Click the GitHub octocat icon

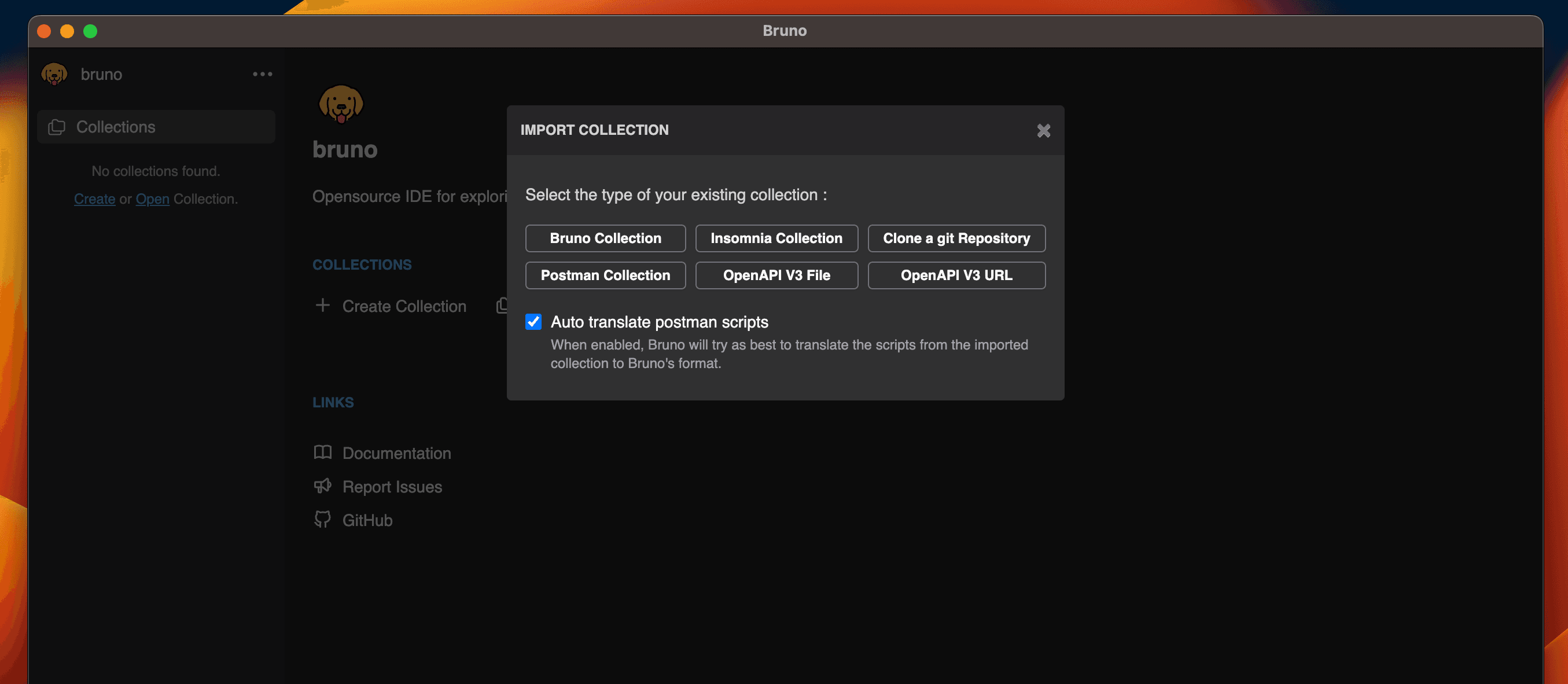(x=322, y=519)
